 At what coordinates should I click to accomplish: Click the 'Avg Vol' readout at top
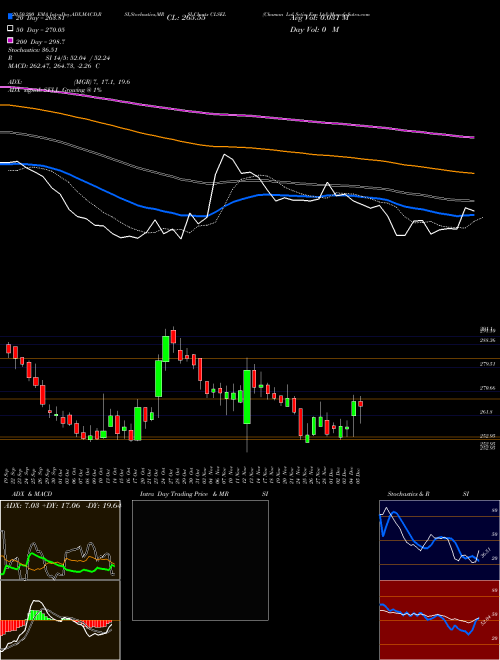point(319,18)
